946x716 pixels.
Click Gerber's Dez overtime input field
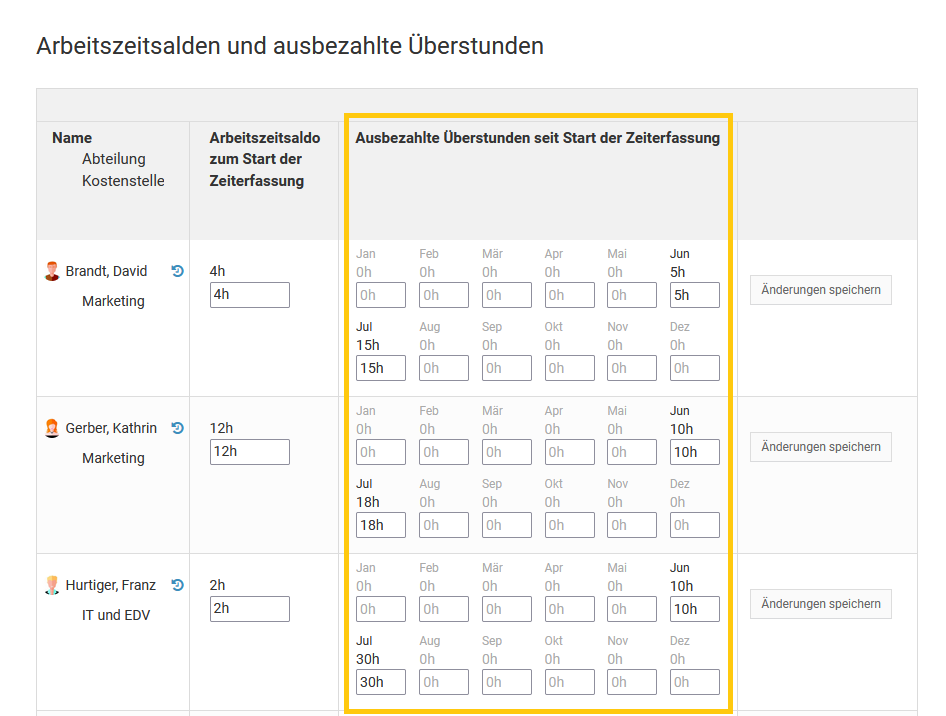(x=694, y=525)
